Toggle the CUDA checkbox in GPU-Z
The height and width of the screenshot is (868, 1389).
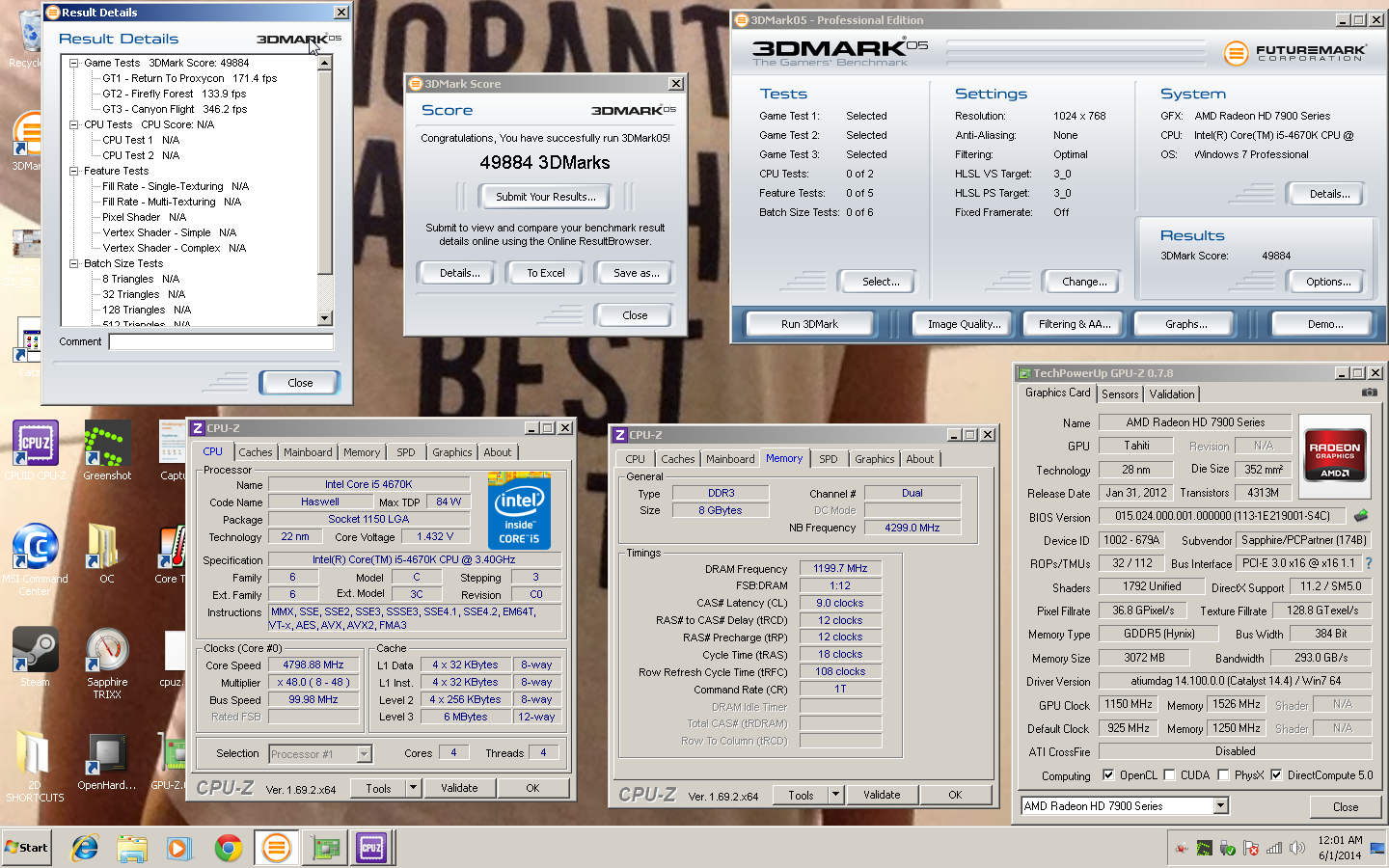coord(1169,774)
